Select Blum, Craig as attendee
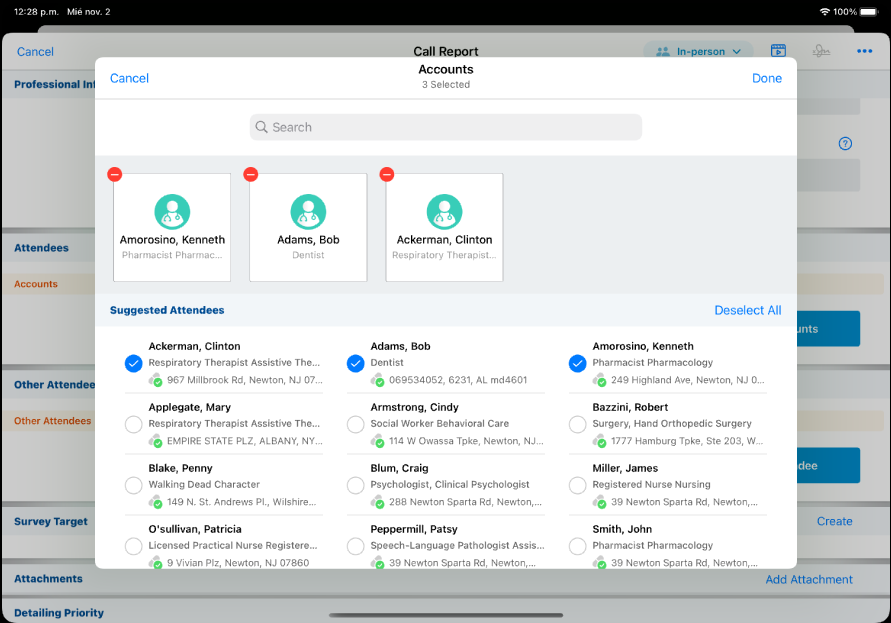891x623 pixels. pyautogui.click(x=355, y=486)
